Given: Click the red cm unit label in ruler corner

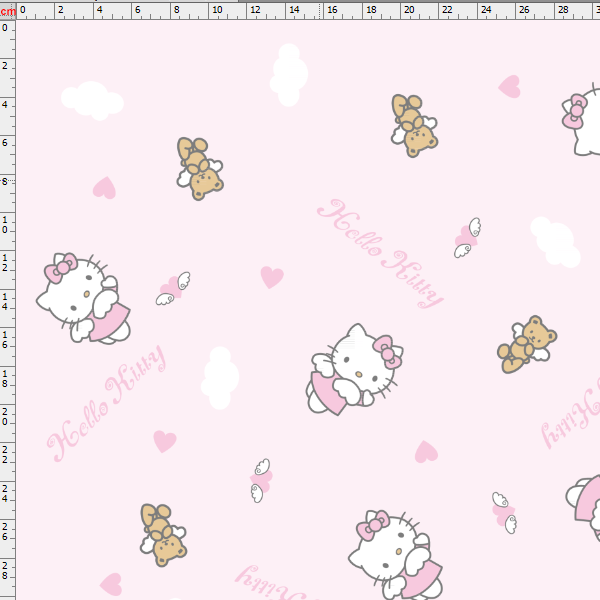Looking at the screenshot, I should 8,10.
